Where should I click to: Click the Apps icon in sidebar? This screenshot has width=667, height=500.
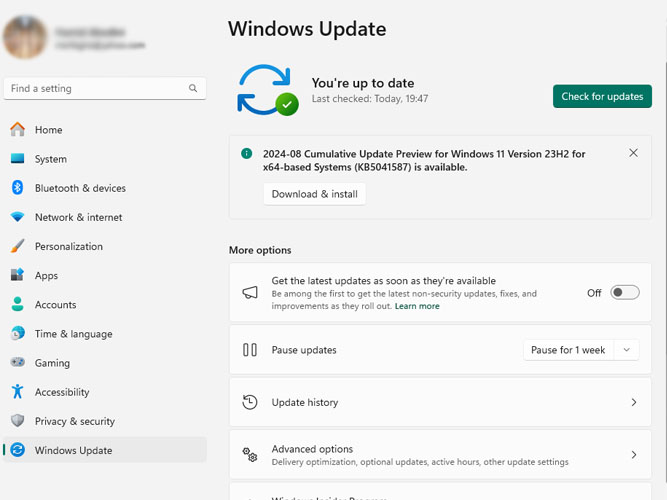tap(17, 275)
